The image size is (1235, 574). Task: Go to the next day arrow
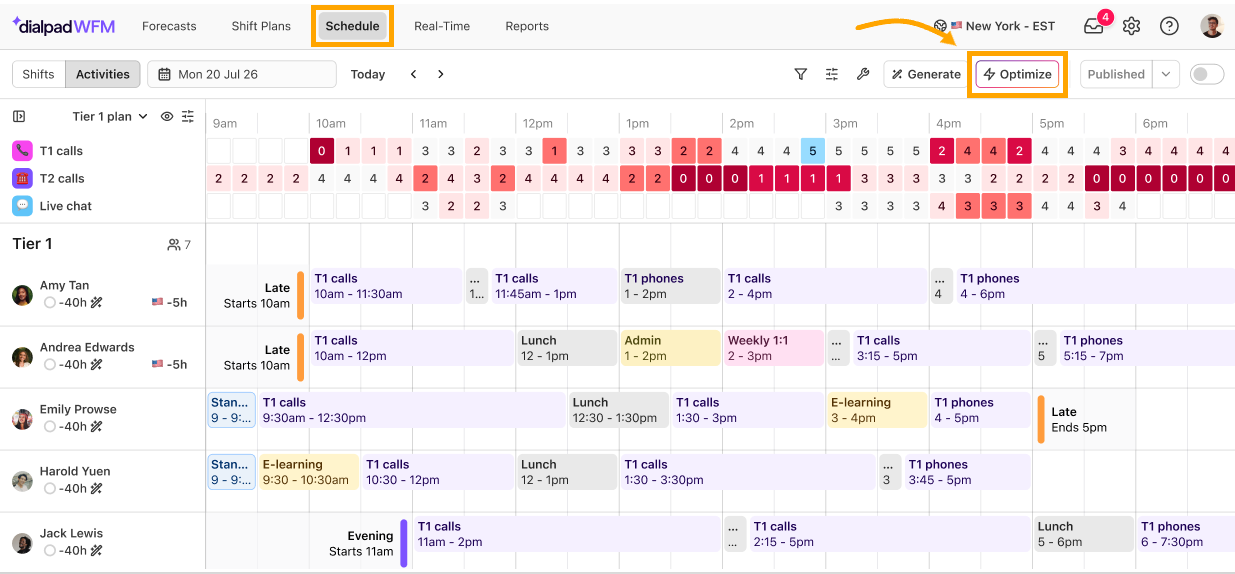(440, 74)
